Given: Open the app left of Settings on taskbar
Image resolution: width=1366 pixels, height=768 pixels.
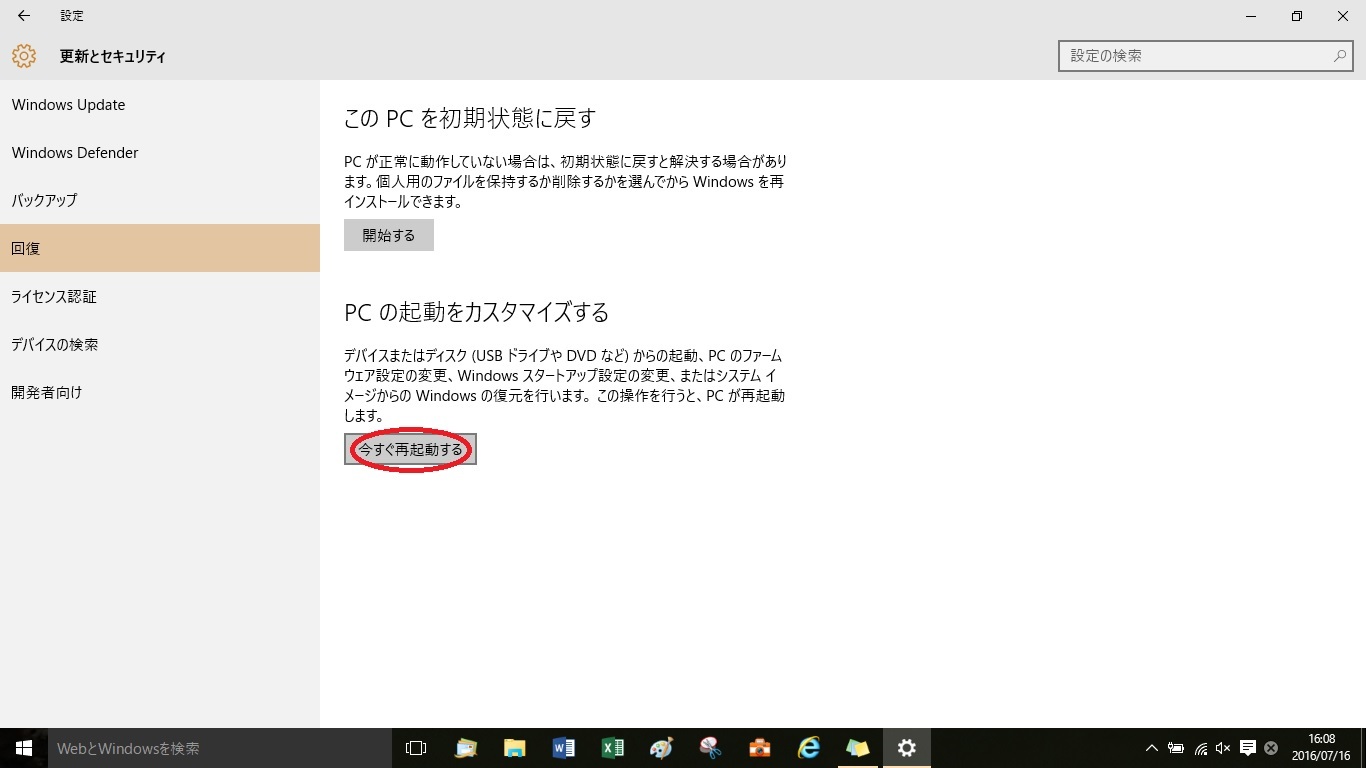Looking at the screenshot, I should (857, 748).
